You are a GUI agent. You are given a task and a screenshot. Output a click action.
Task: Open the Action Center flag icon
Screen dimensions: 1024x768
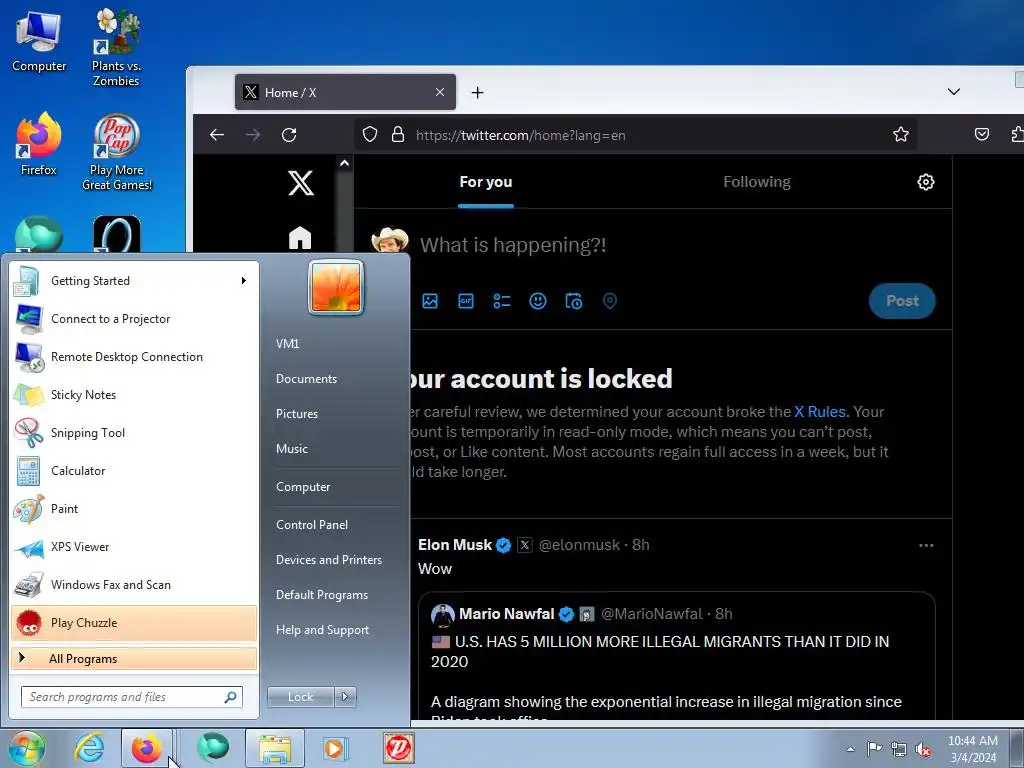pyautogui.click(x=874, y=748)
